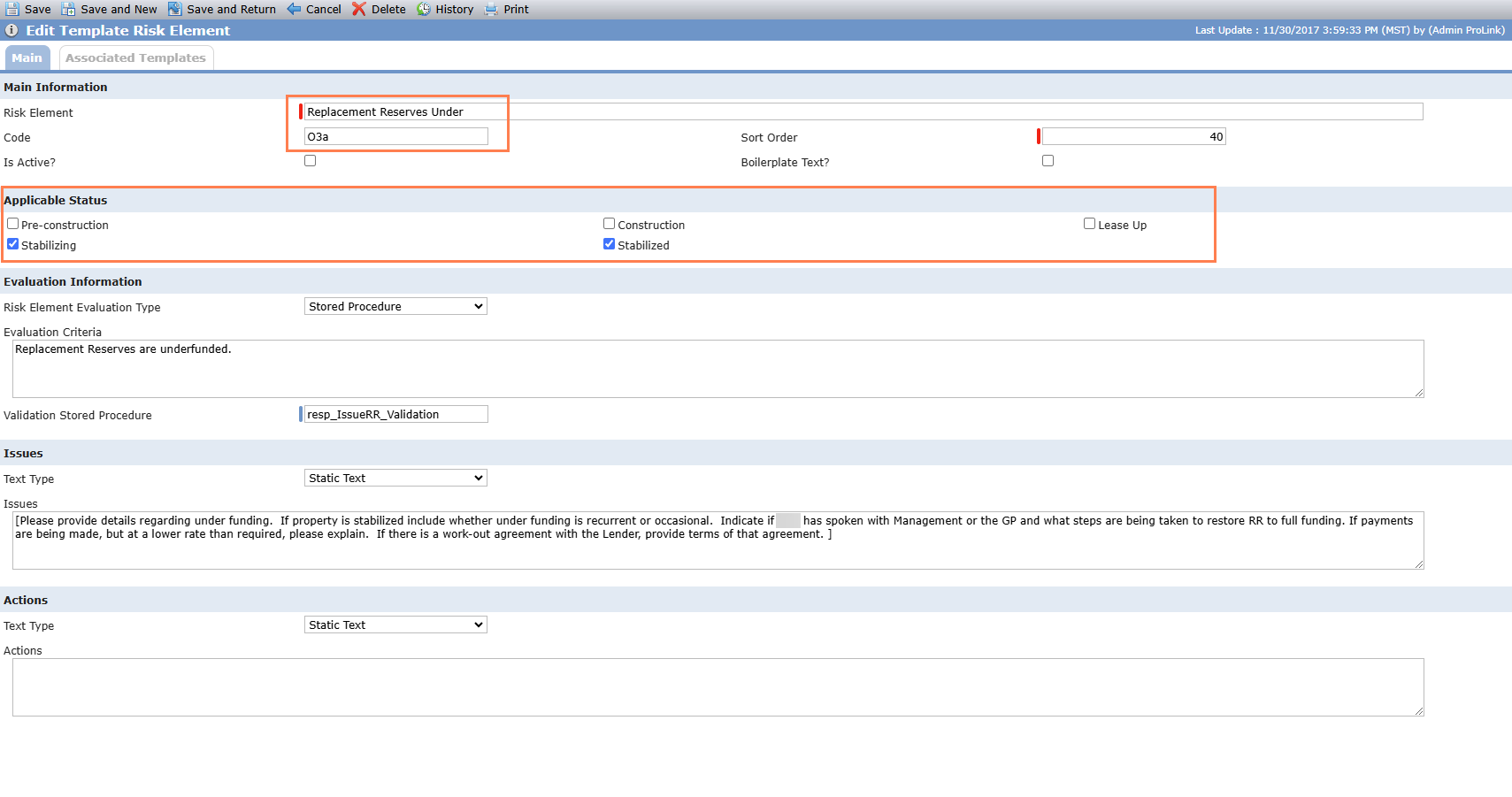The height and width of the screenshot is (797, 1512).
Task: Check the Lease Up status box
Action: [x=1089, y=224]
